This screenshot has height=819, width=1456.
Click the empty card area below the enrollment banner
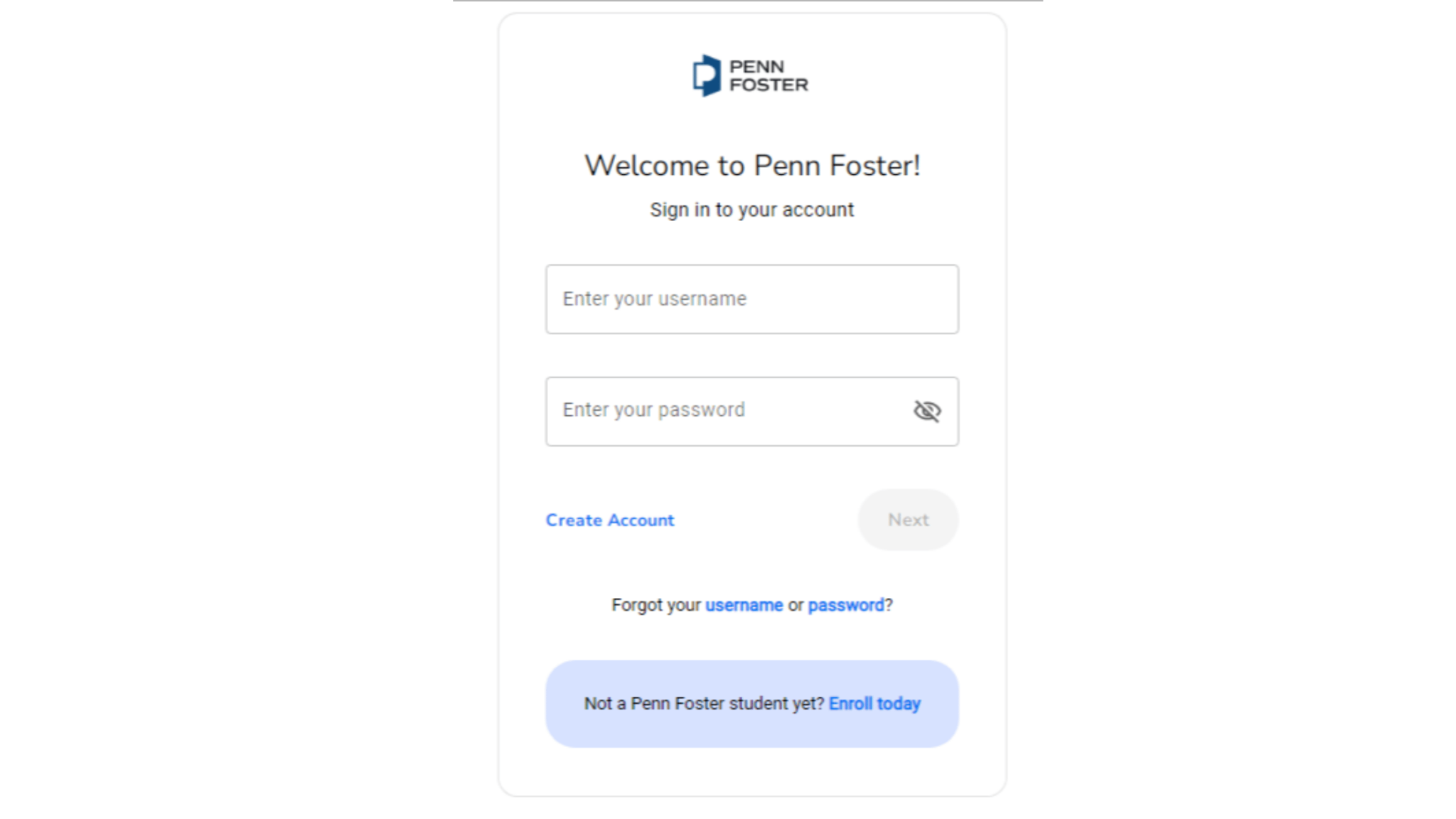click(752, 771)
